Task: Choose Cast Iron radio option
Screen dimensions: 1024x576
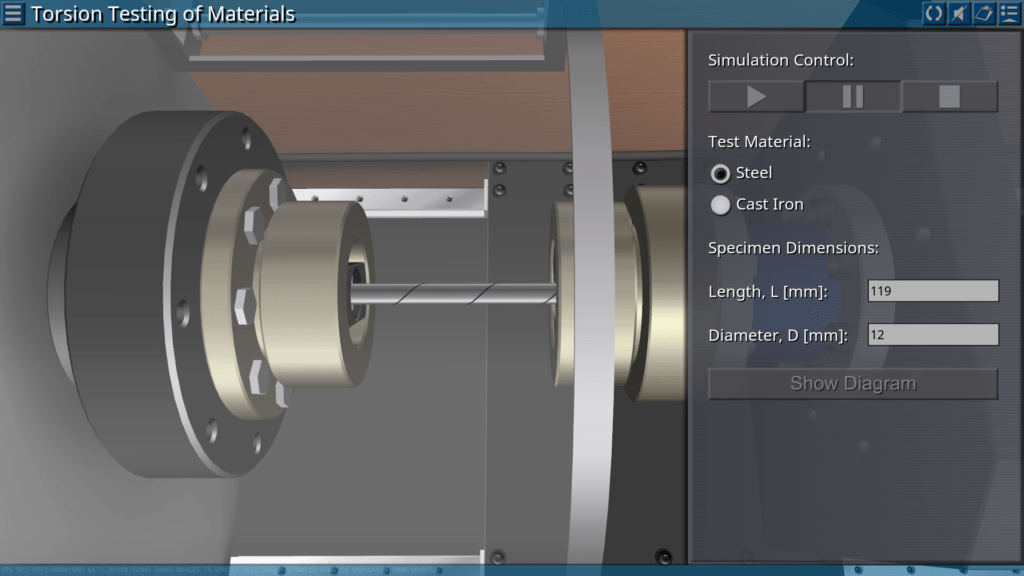Action: click(720, 205)
